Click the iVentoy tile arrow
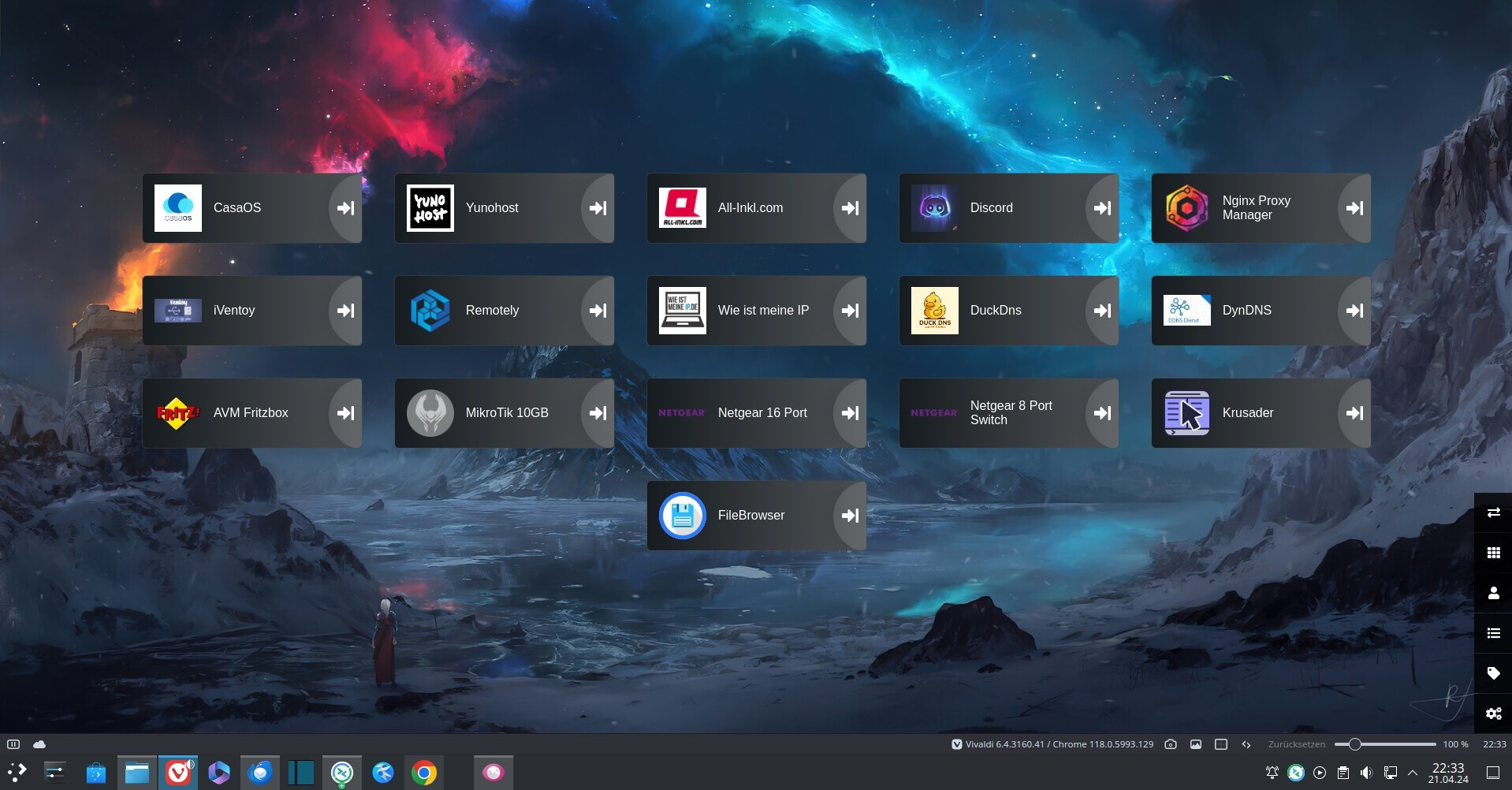The image size is (1512, 790). 345,311
